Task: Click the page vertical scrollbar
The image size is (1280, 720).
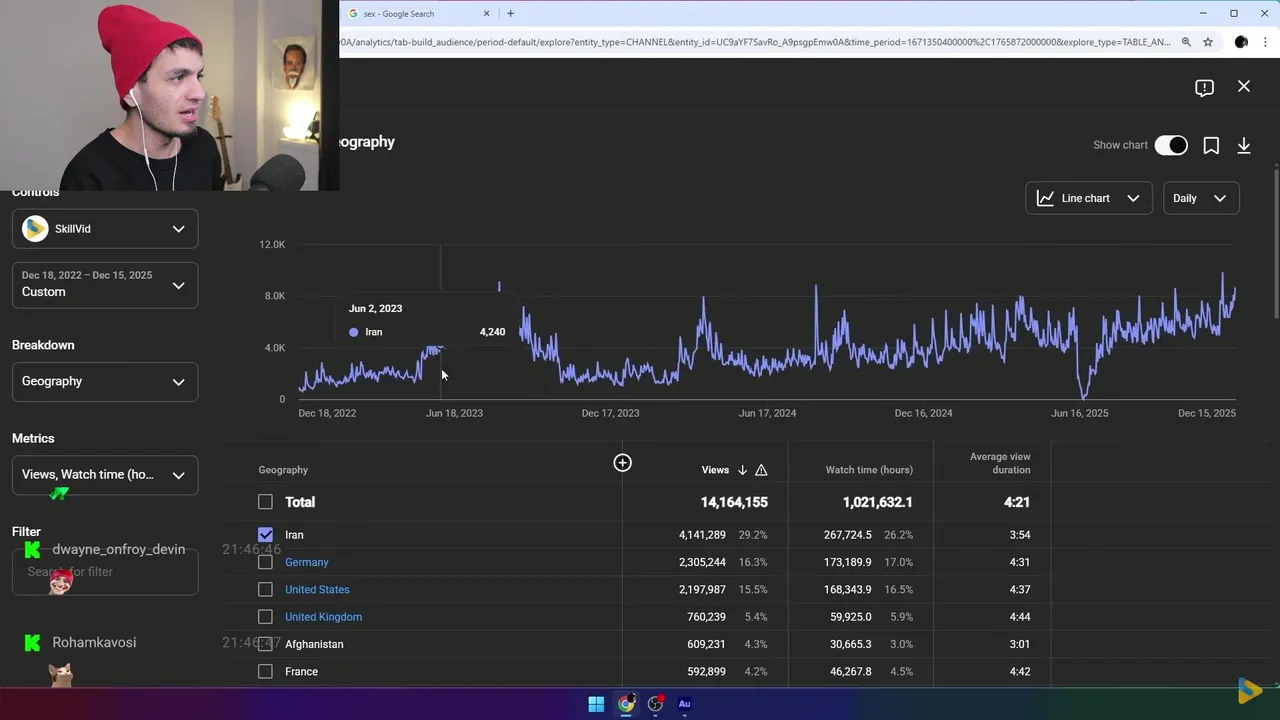Action: click(1275, 245)
